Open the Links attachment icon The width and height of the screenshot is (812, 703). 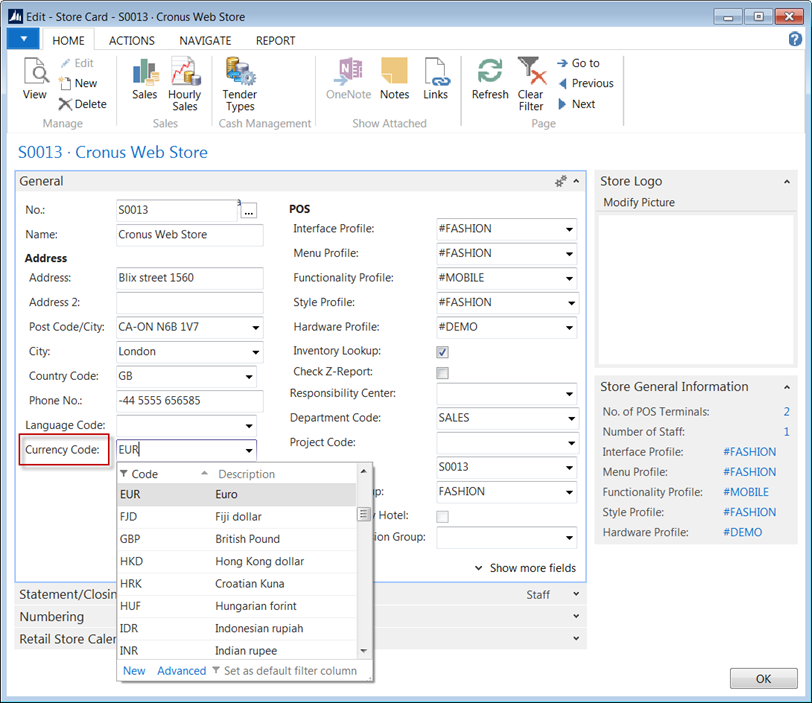click(435, 74)
